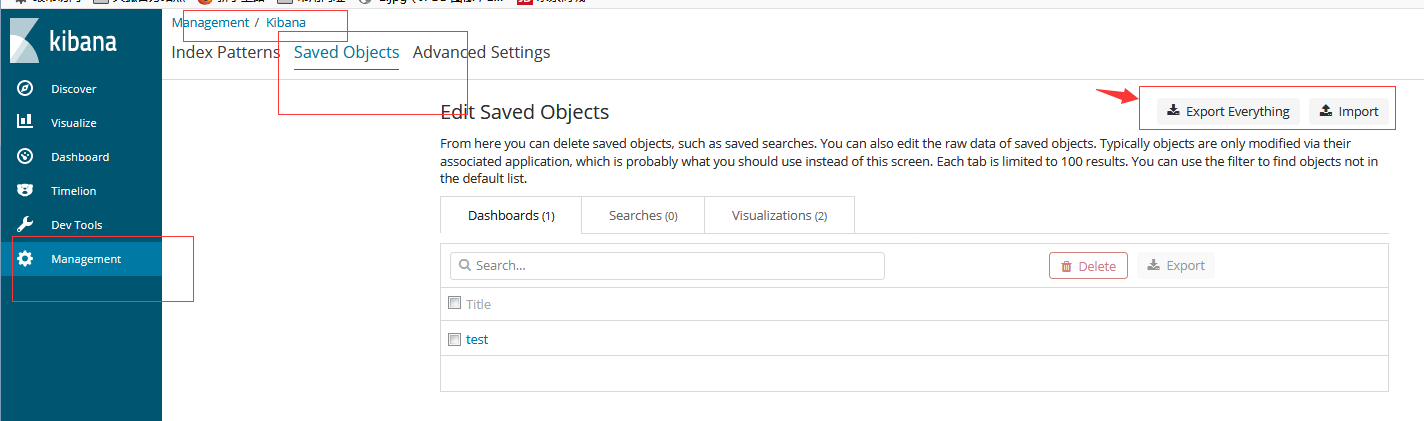1424x421 pixels.
Task: Select the Dashboards (1) tab
Action: (511, 215)
